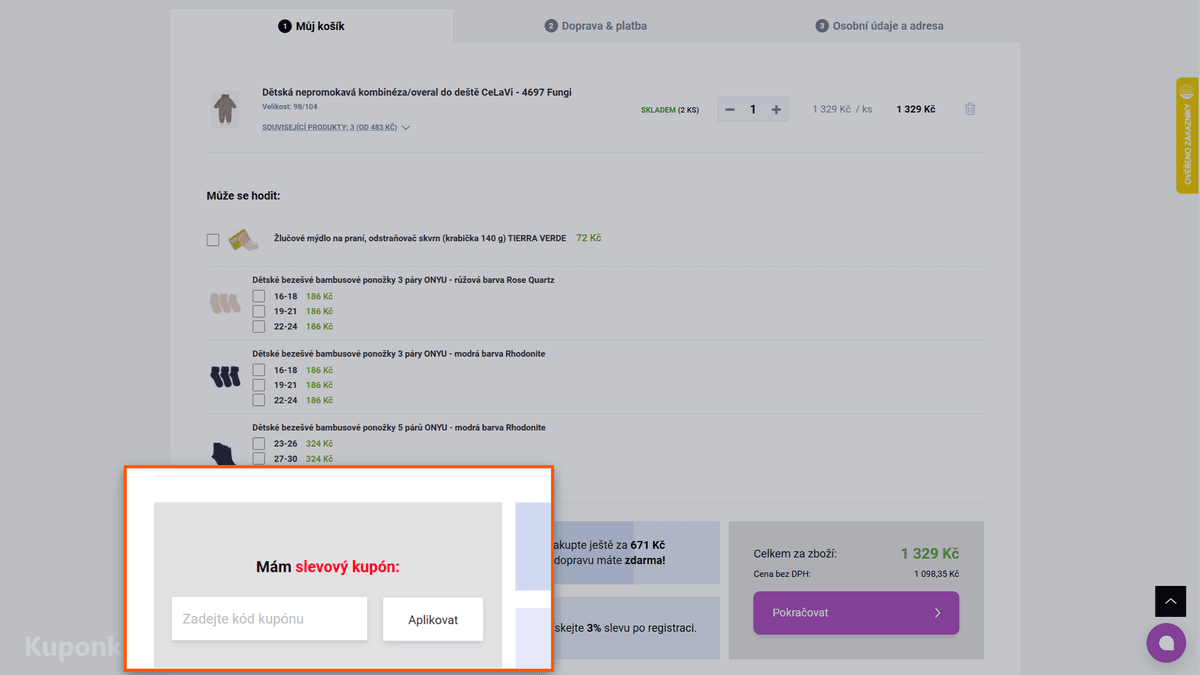The width and height of the screenshot is (1200, 675).
Task: Click the quantity field showing 1
Action: point(753,109)
